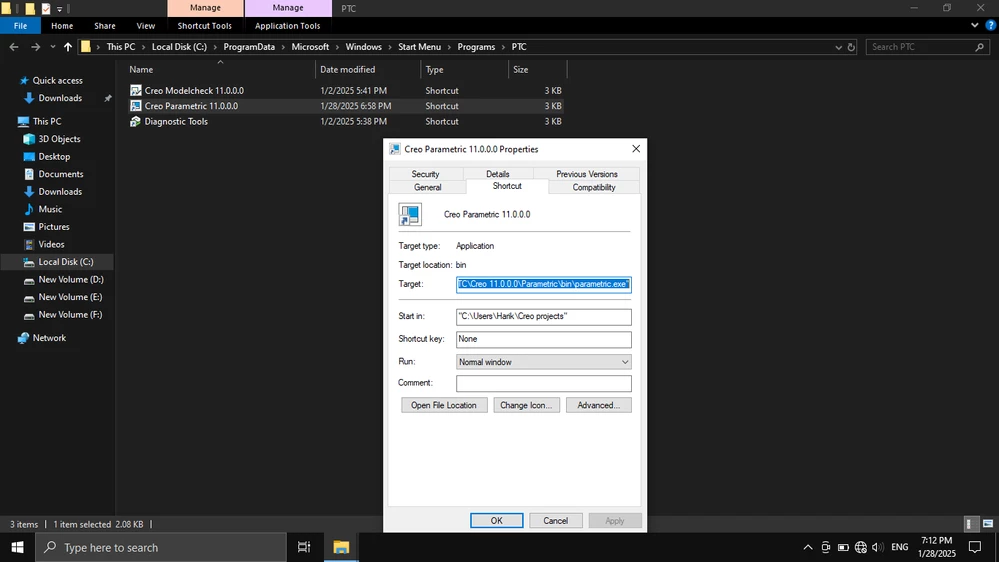Viewport: 999px width, 562px height.
Task: Click the Target path field
Action: pos(543,284)
